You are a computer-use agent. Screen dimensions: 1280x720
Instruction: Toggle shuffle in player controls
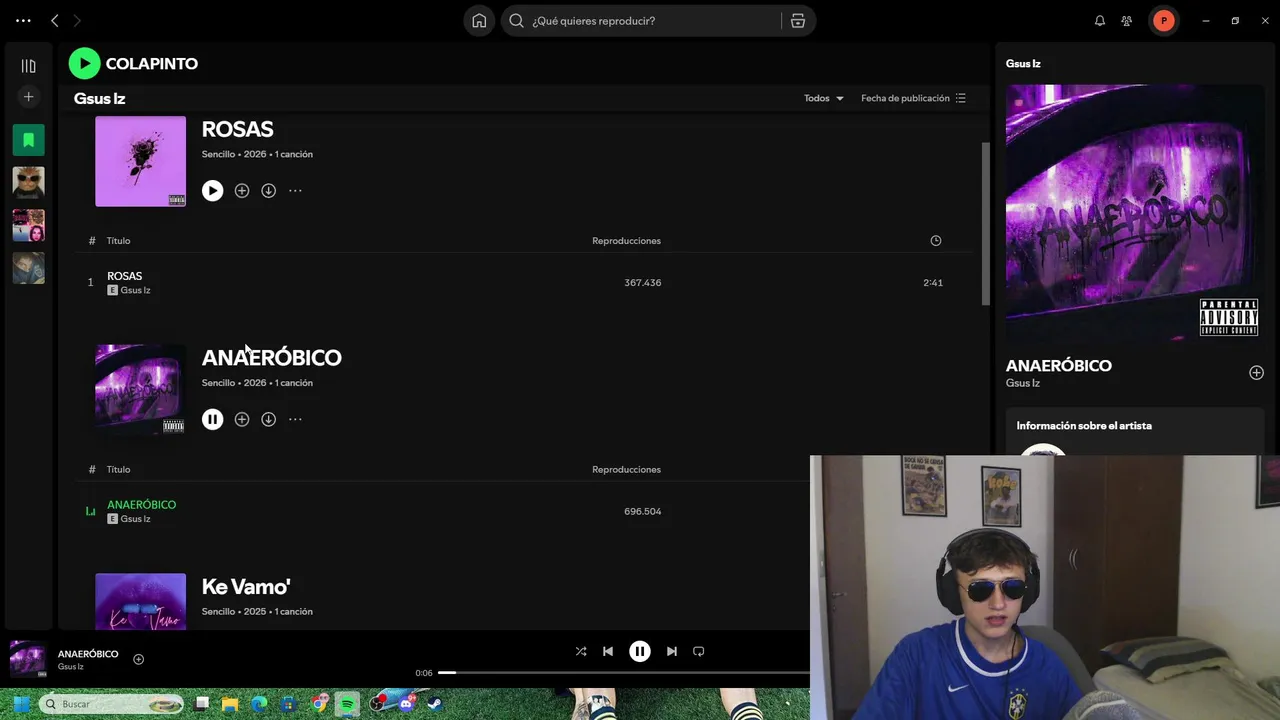[x=581, y=652]
